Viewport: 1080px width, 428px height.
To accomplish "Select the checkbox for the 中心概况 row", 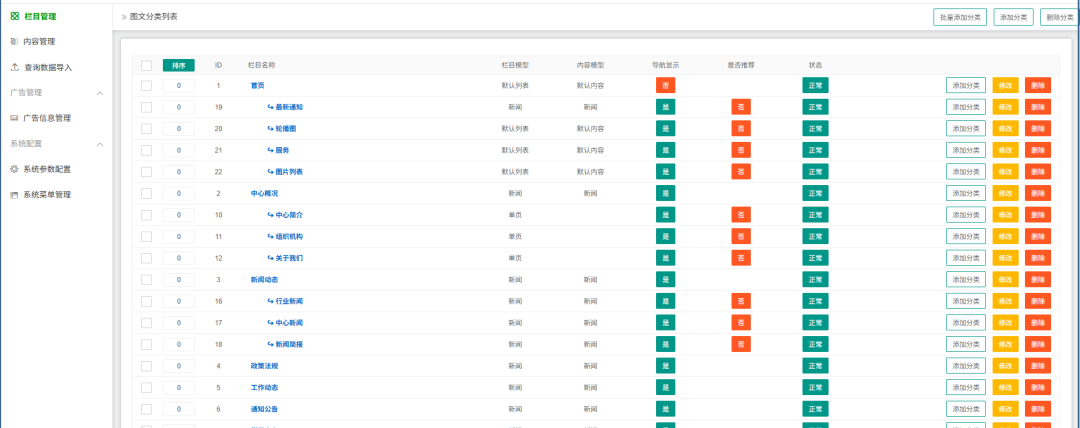I will tap(146, 193).
